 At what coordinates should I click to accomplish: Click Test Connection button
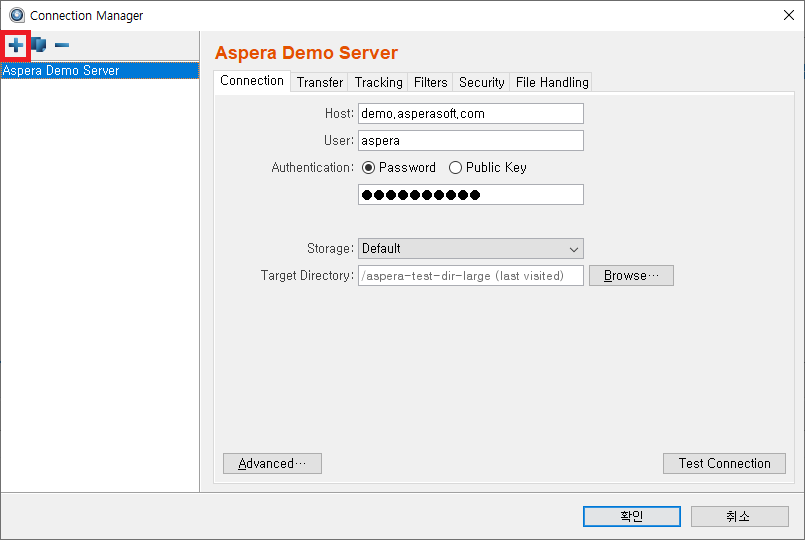pyautogui.click(x=724, y=464)
